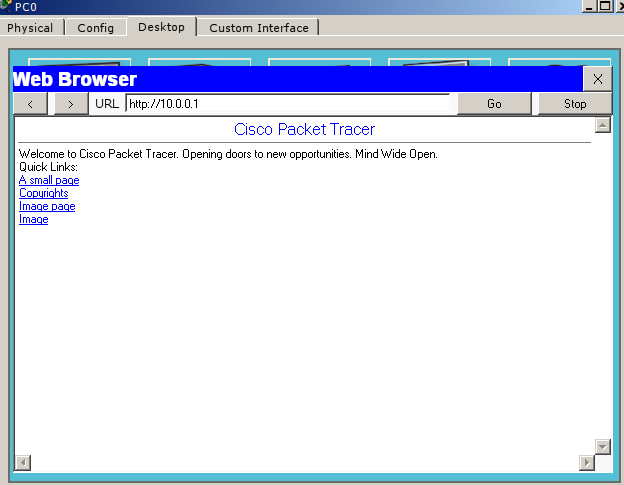The height and width of the screenshot is (485, 624).
Task: Click the scroll right arrow at bottom
Action: (587, 463)
